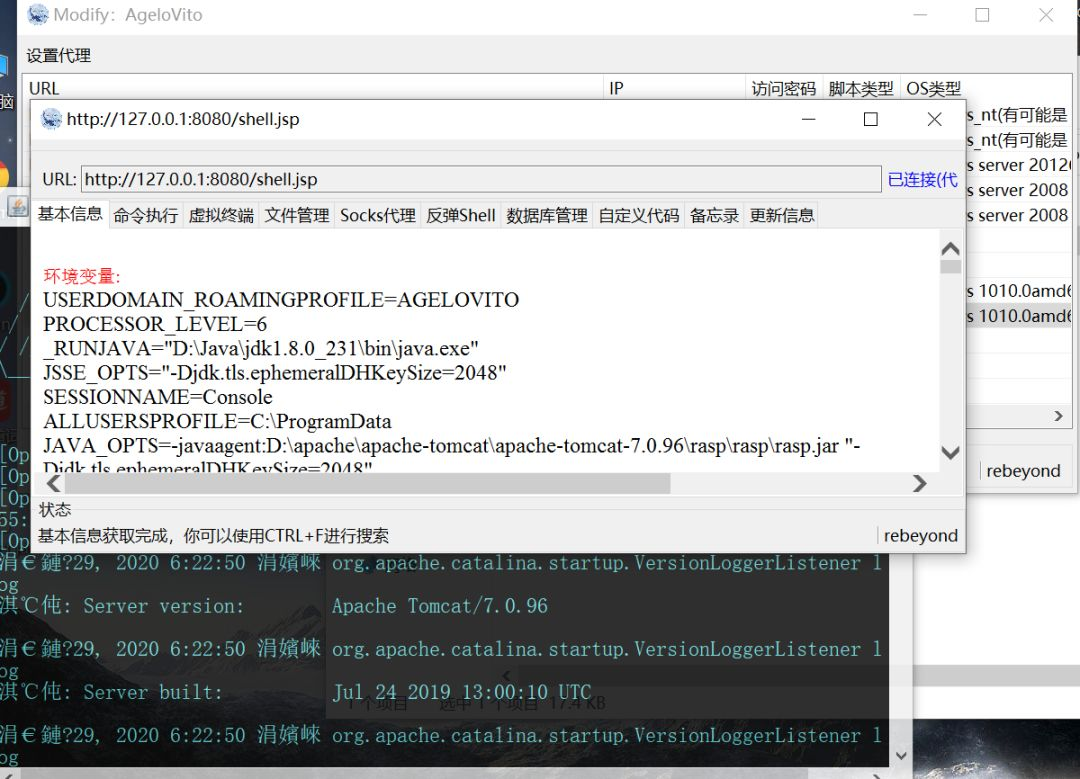Click the URL field with shell.jsp address

tap(481, 179)
